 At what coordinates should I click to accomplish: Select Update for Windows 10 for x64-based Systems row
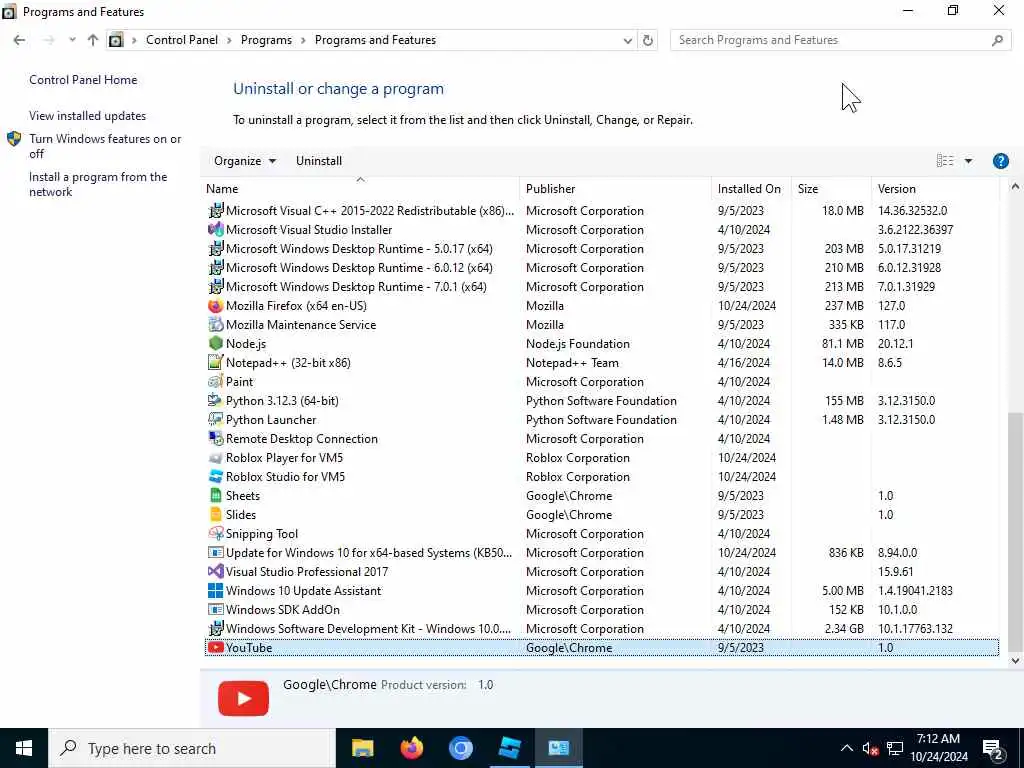tap(601, 552)
